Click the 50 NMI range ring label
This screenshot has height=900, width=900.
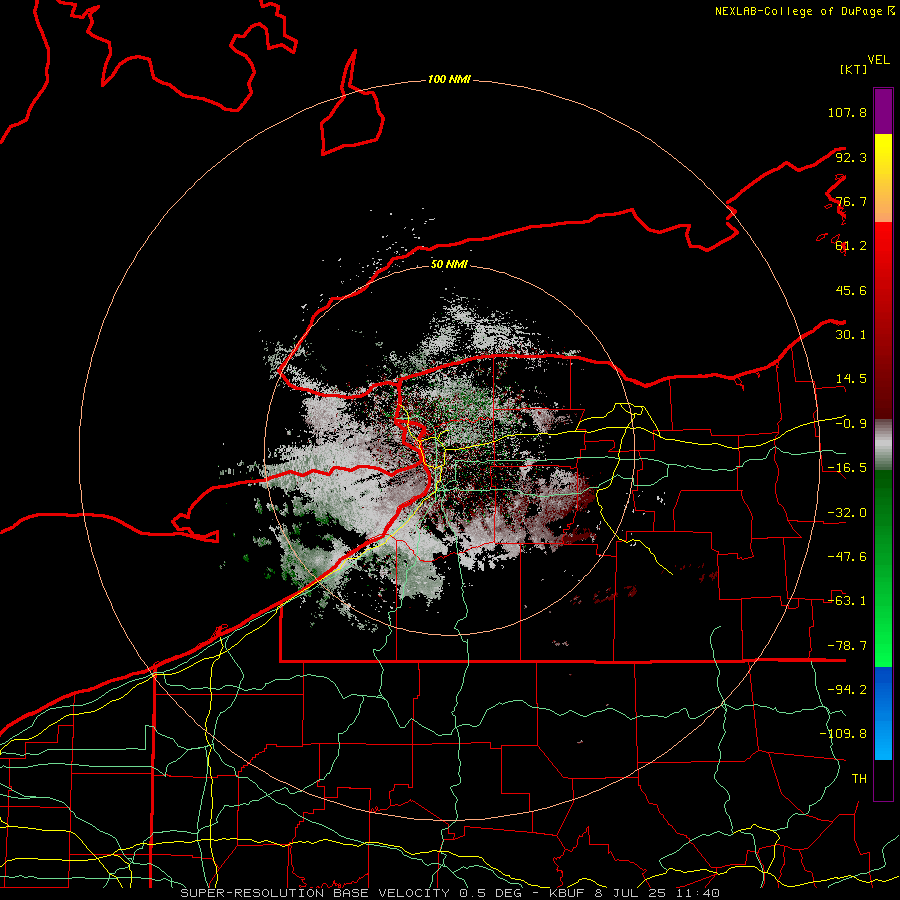449,265
